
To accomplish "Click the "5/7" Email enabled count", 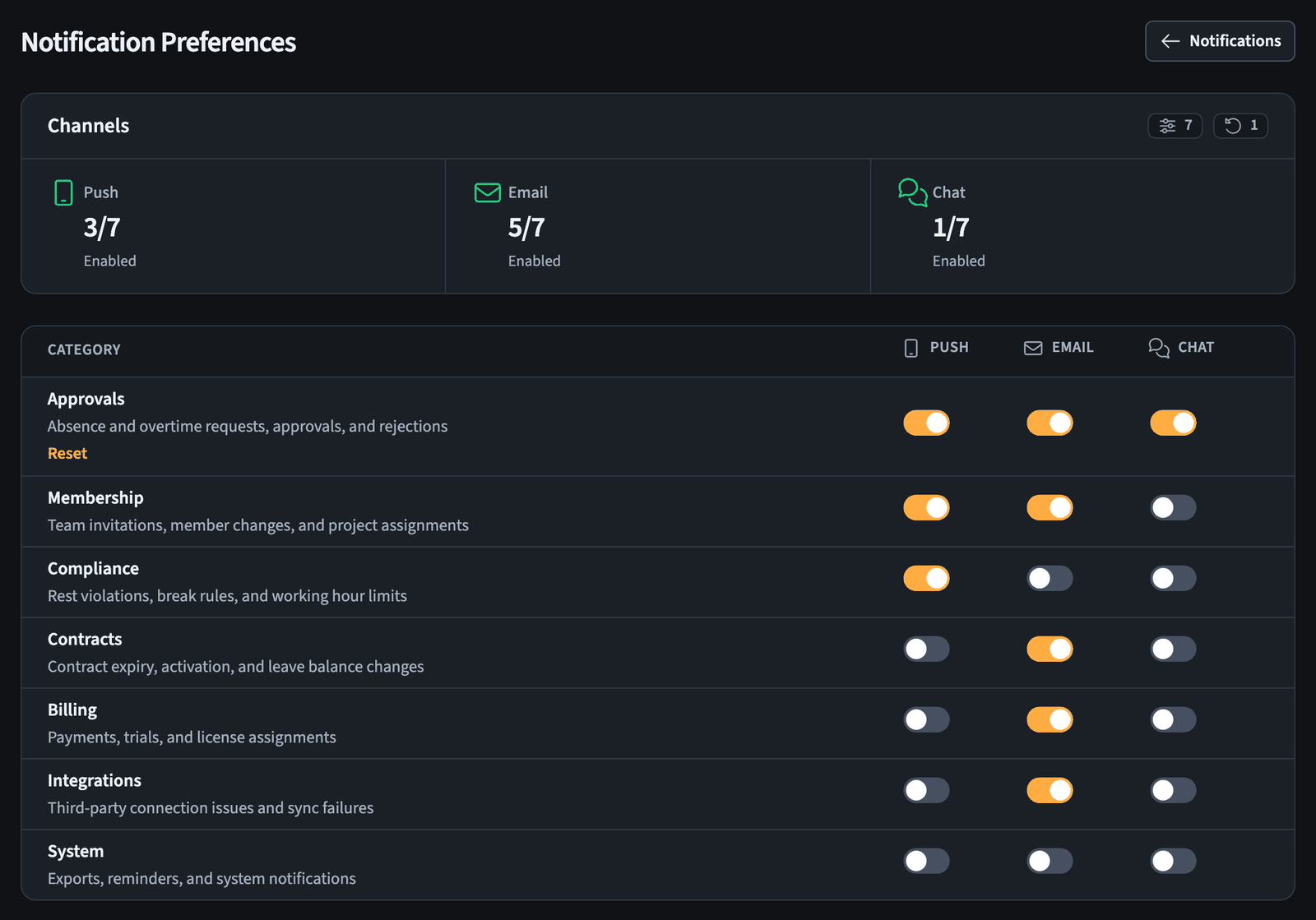I will (x=526, y=228).
